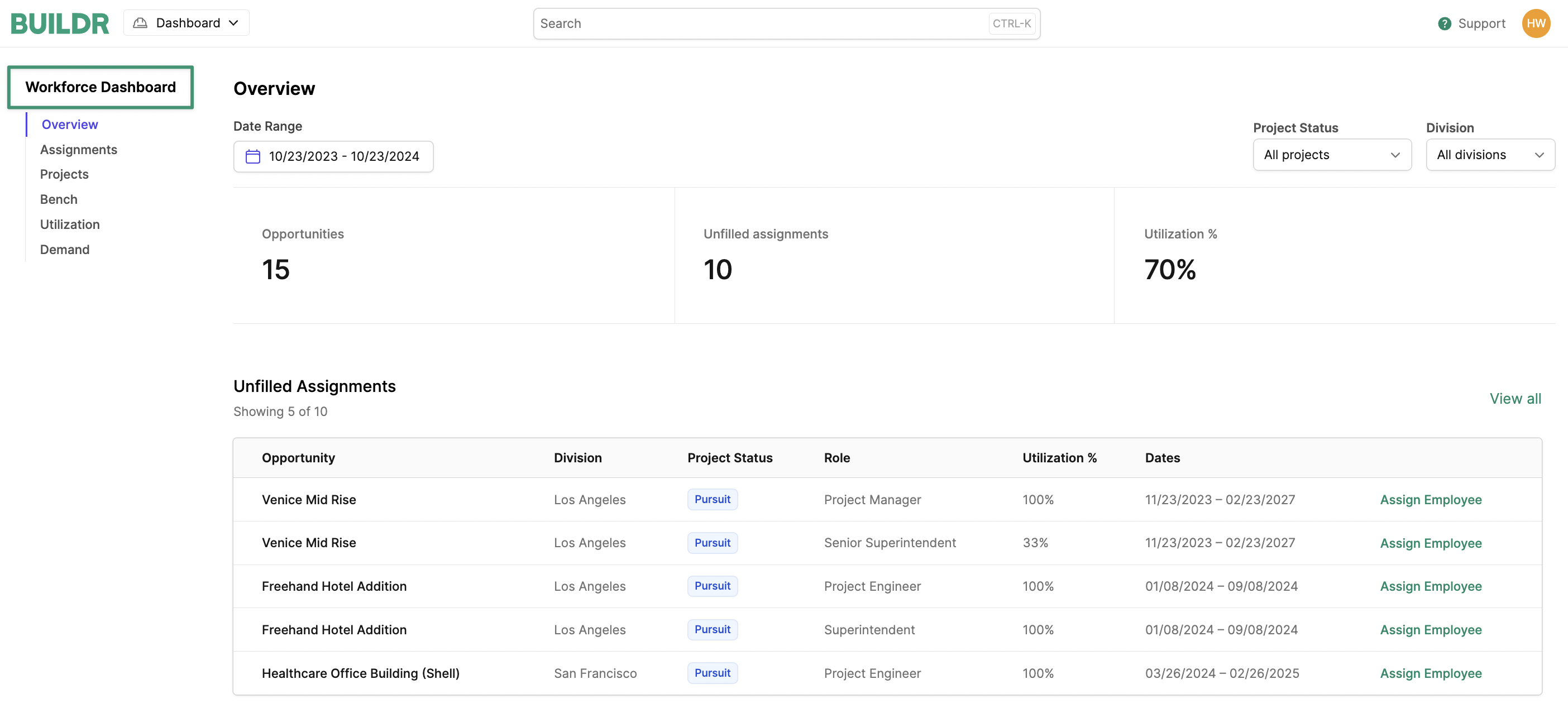Image resolution: width=1568 pixels, height=708 pixels.
Task: Click the Dates column header
Action: 1162,458
